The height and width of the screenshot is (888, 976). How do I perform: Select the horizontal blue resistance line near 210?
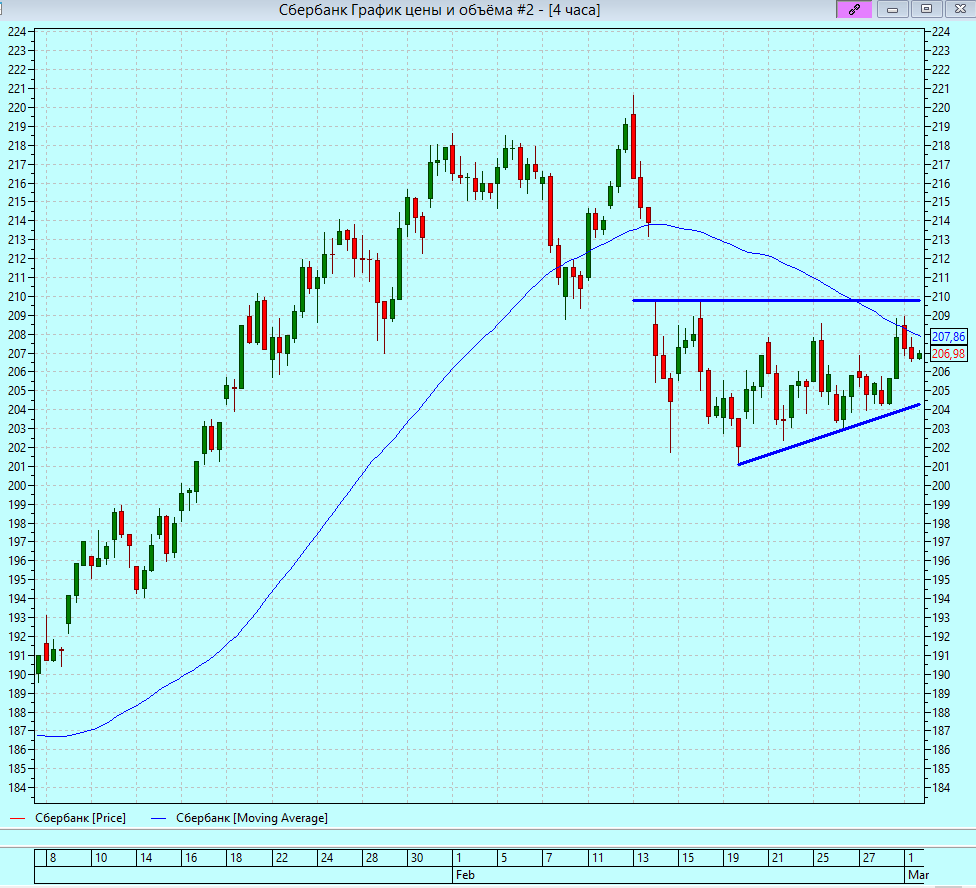(x=776, y=301)
